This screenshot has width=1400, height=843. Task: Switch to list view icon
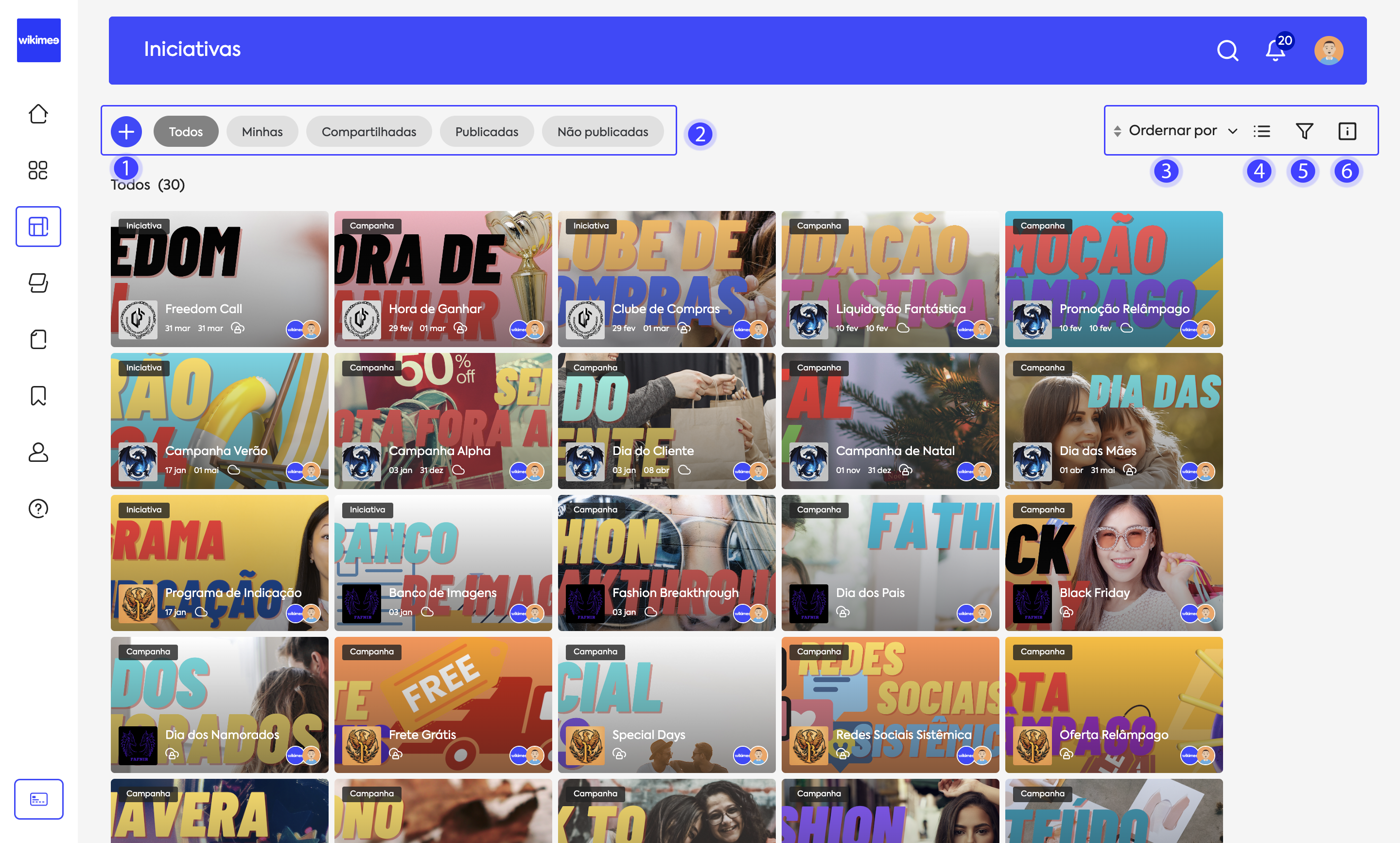click(x=1261, y=131)
